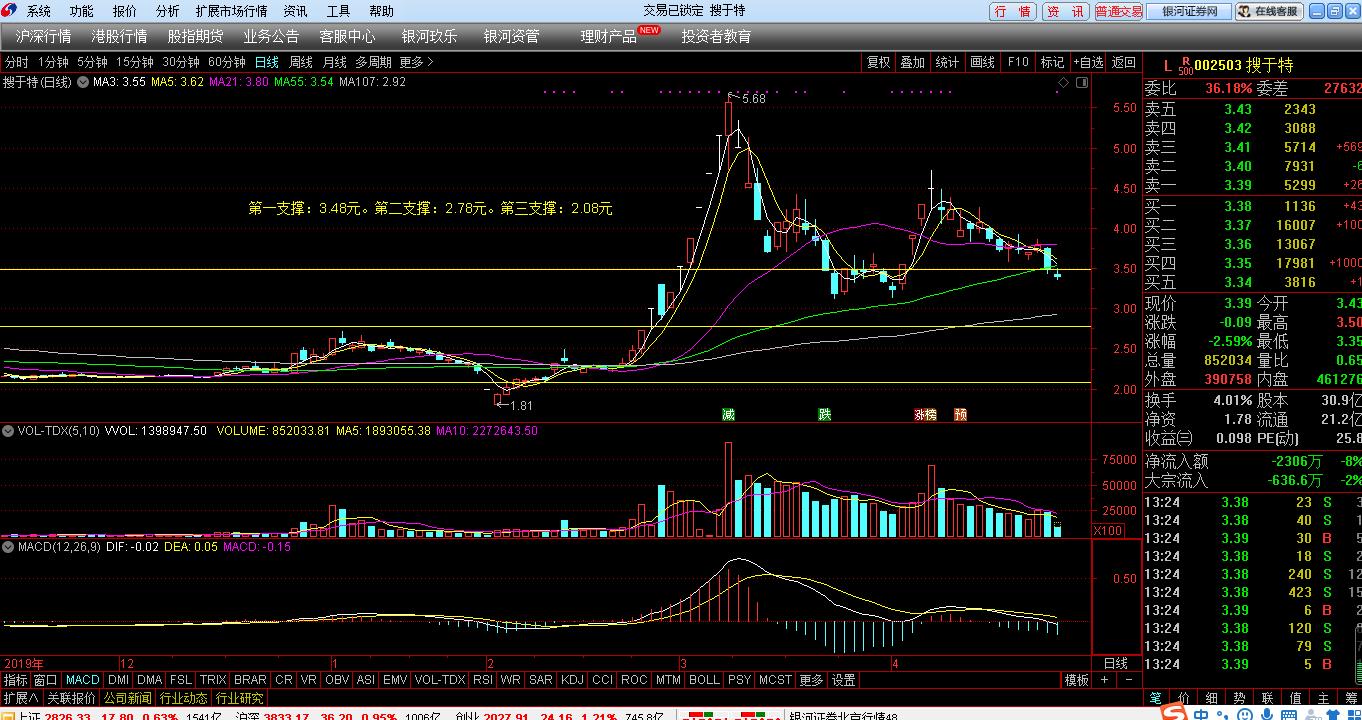Click the 涨榜 marker on the chart

925,414
